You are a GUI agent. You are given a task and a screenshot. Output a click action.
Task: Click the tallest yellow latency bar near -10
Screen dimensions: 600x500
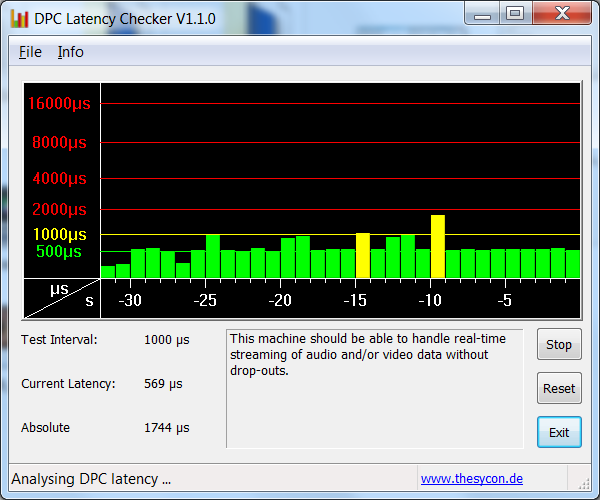438,246
